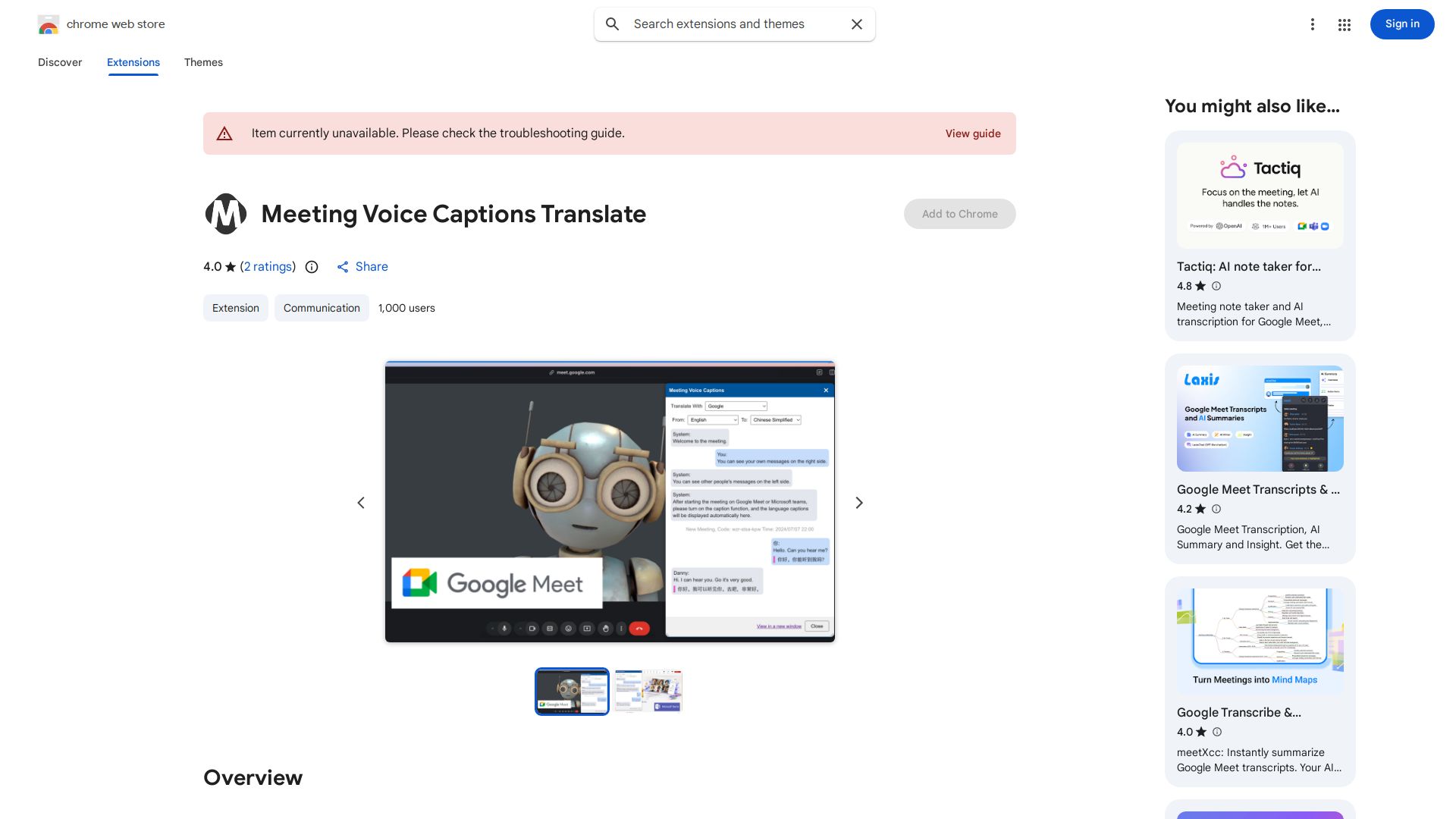This screenshot has height=819, width=1456.
Task: Switch to the Discover tab
Action: click(60, 62)
